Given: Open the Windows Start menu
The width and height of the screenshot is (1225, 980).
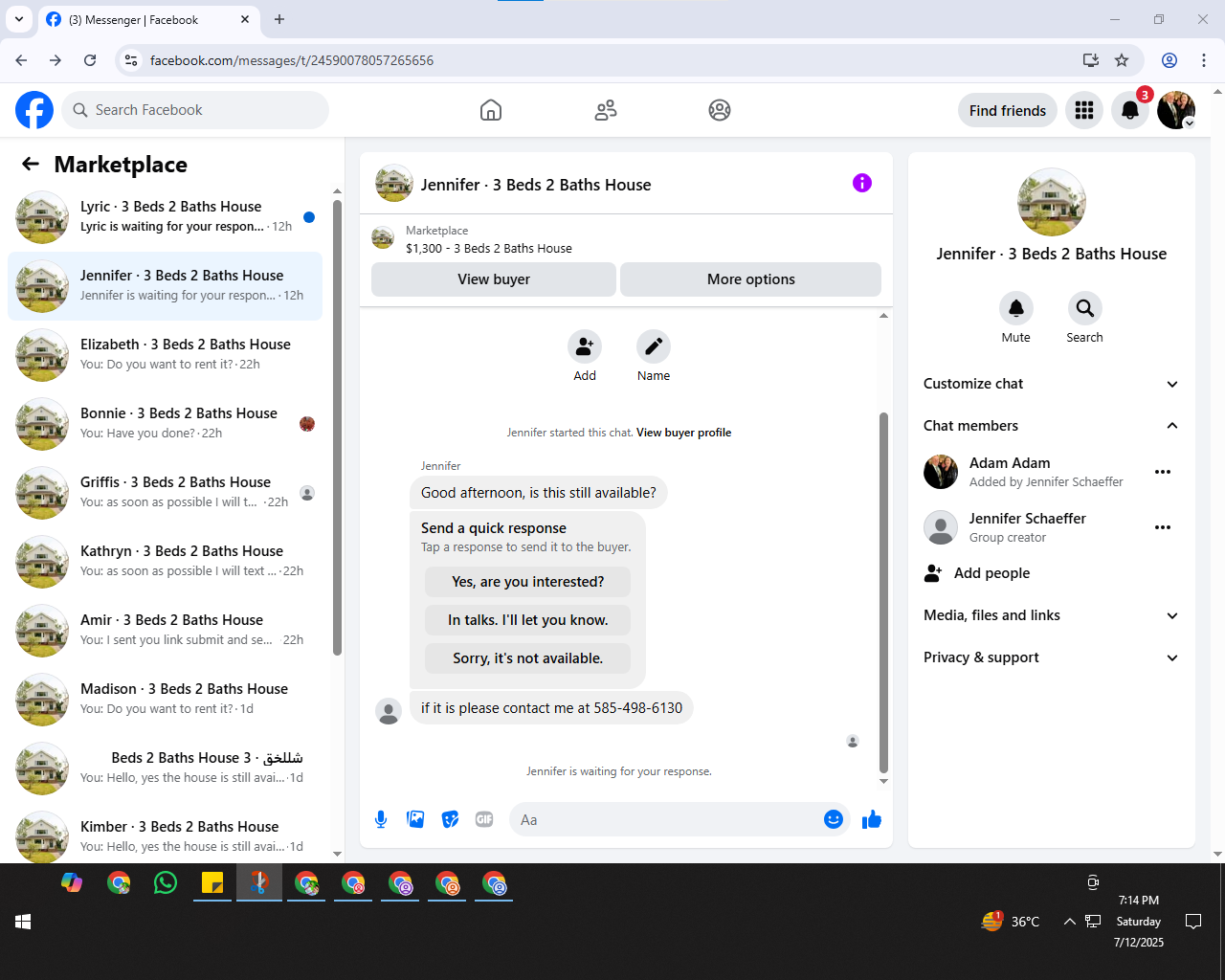Looking at the screenshot, I should pyautogui.click(x=24, y=922).
